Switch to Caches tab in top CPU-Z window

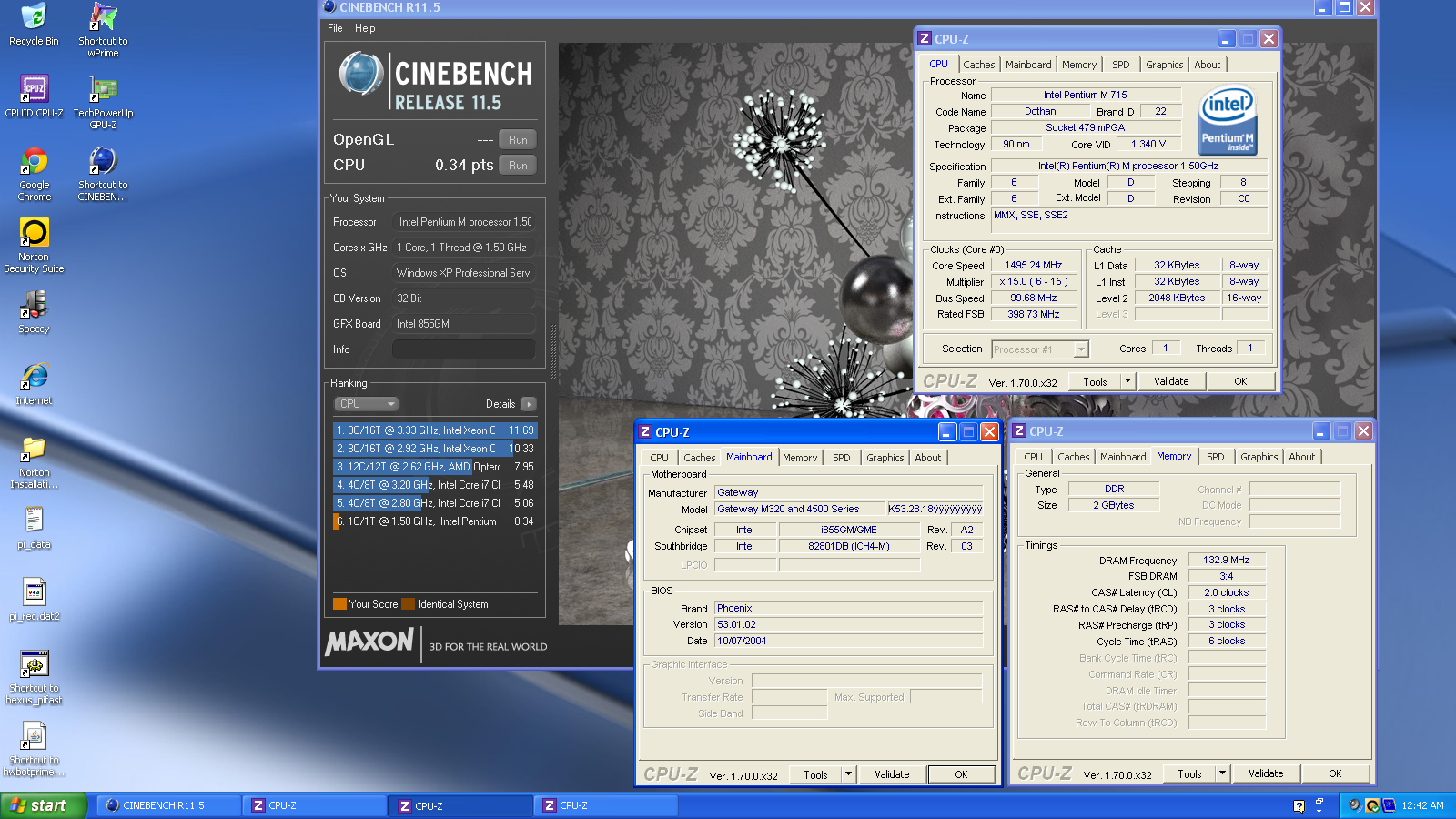click(978, 65)
